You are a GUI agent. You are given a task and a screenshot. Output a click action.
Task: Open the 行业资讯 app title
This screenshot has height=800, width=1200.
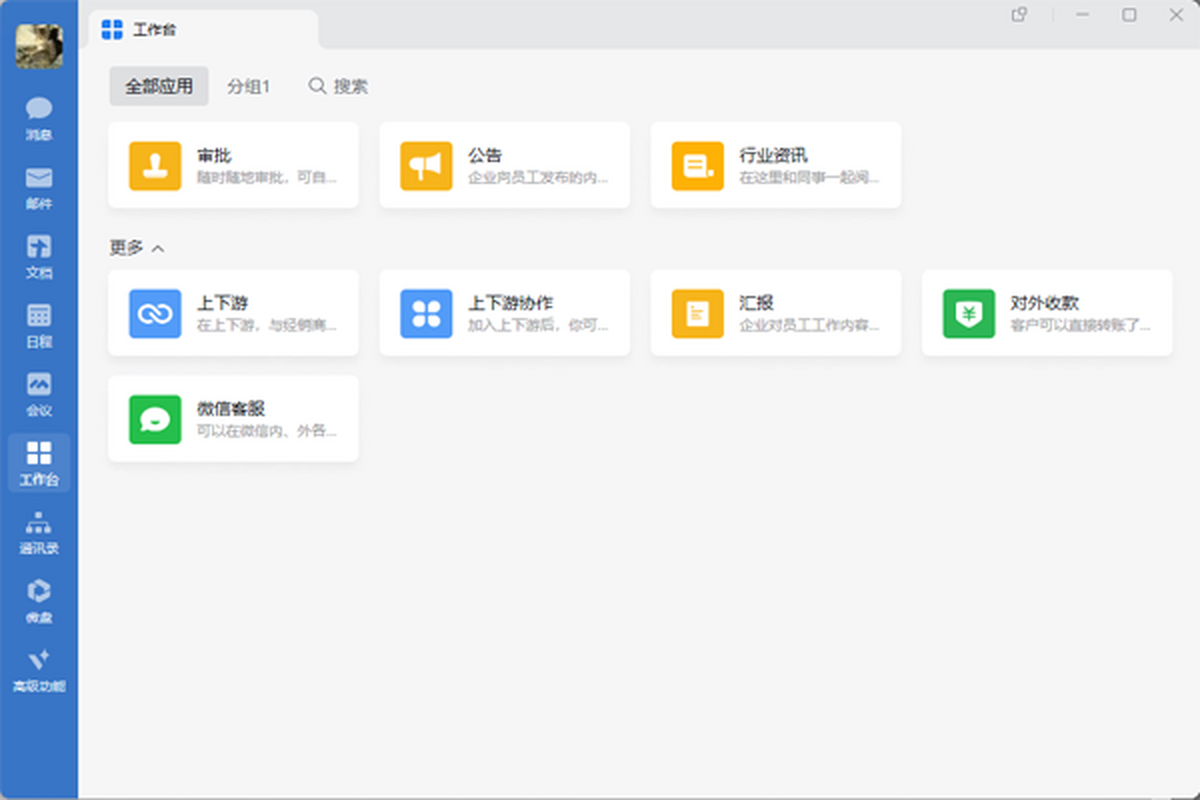tap(773, 155)
